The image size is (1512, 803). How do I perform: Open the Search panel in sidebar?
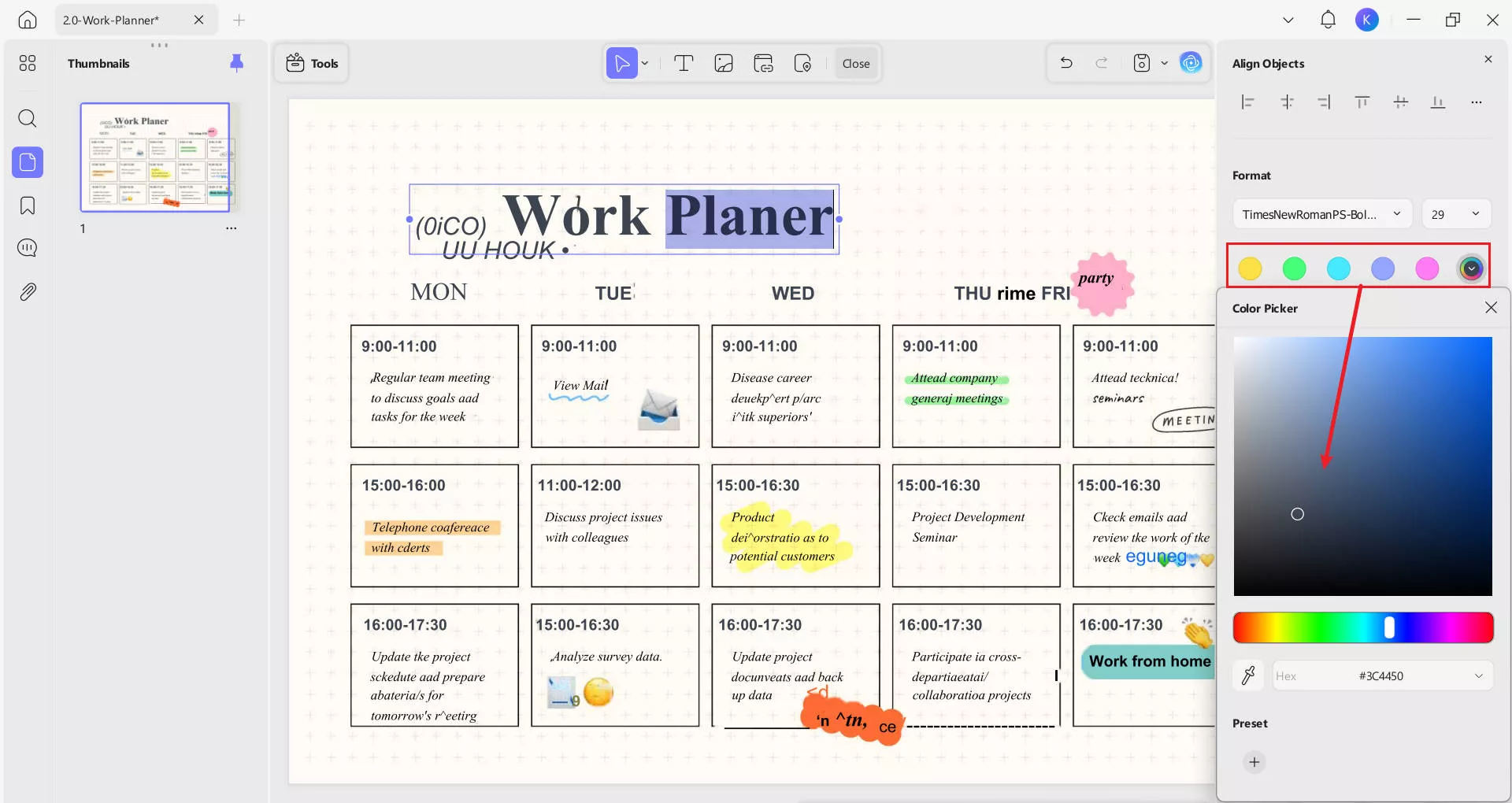click(28, 119)
